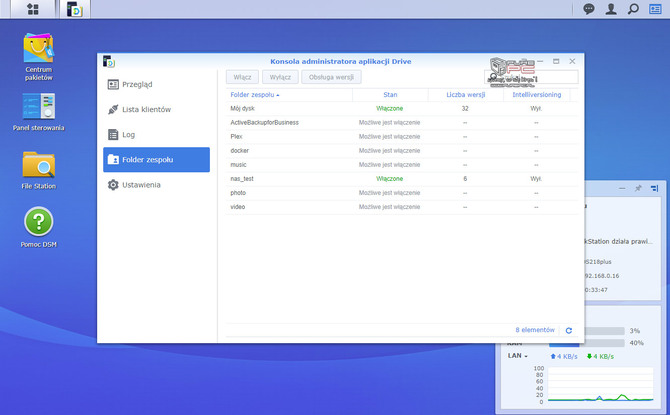The width and height of the screenshot is (670, 415).
Task: Select the ActiveBackupforBusiness folder row
Action: pos(402,123)
